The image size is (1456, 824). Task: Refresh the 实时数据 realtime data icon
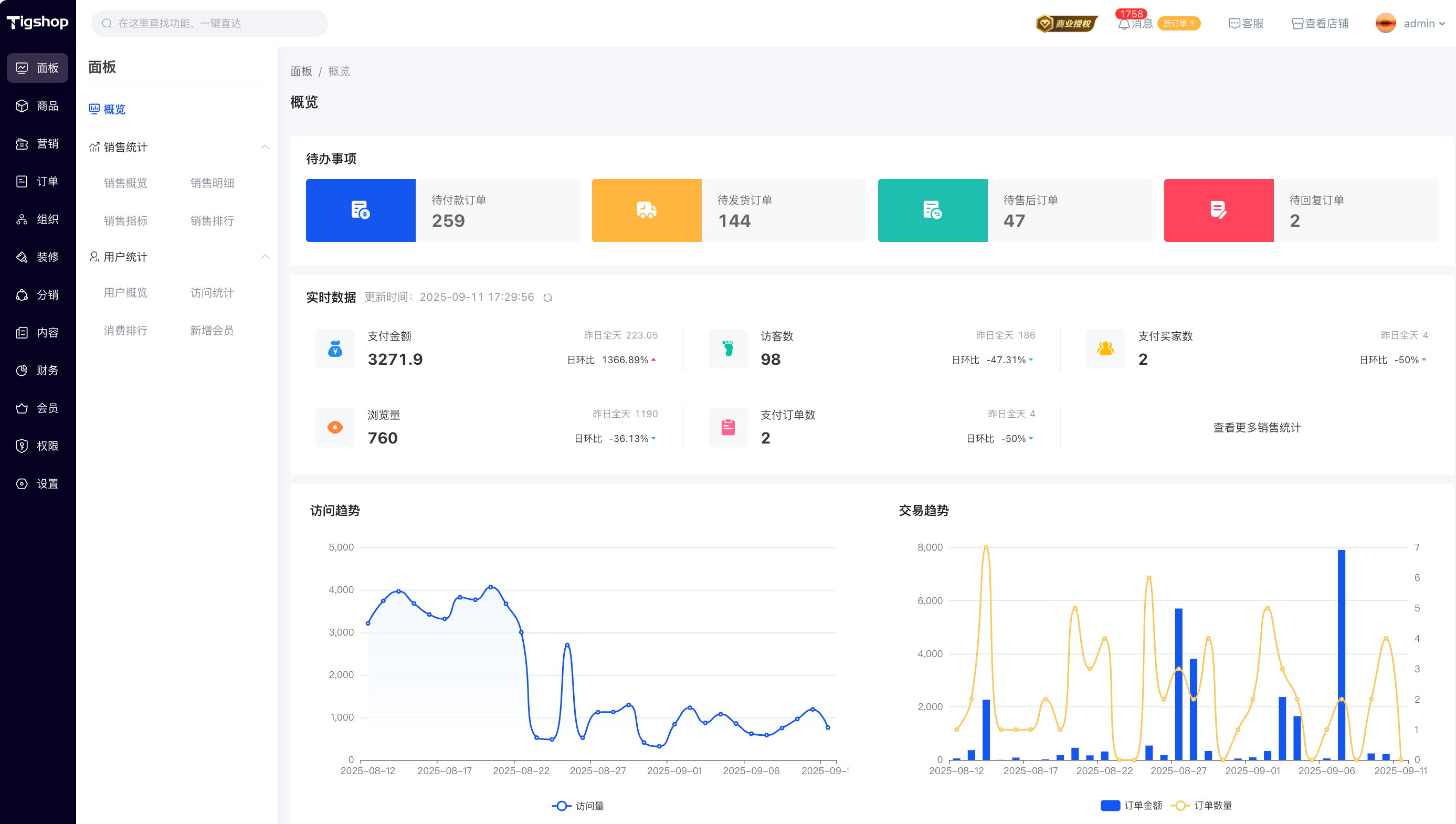[x=548, y=298]
